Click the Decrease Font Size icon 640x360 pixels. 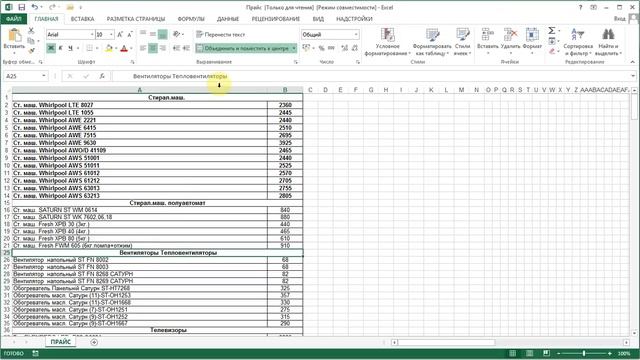(x=130, y=35)
